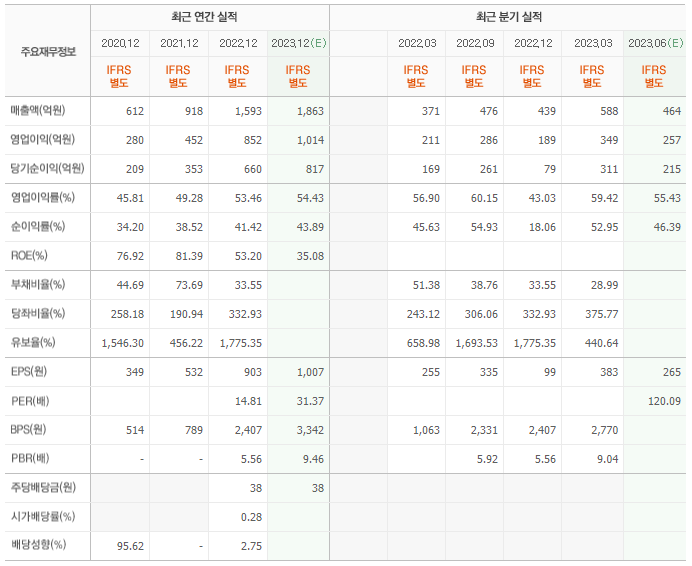Select the 영업이익(억원) row label
This screenshot has height=566, width=692.
pyautogui.click(x=42, y=140)
